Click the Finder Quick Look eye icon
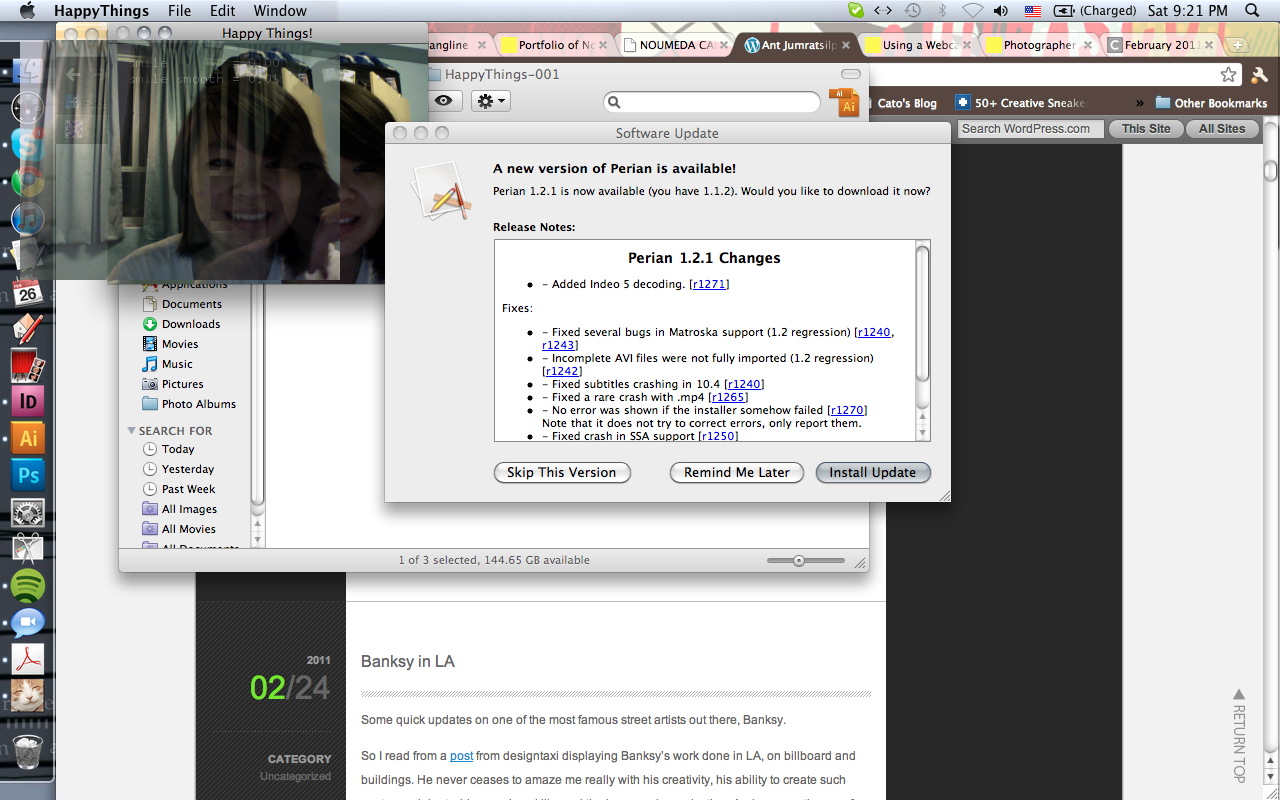The width and height of the screenshot is (1280, 800). tap(443, 101)
